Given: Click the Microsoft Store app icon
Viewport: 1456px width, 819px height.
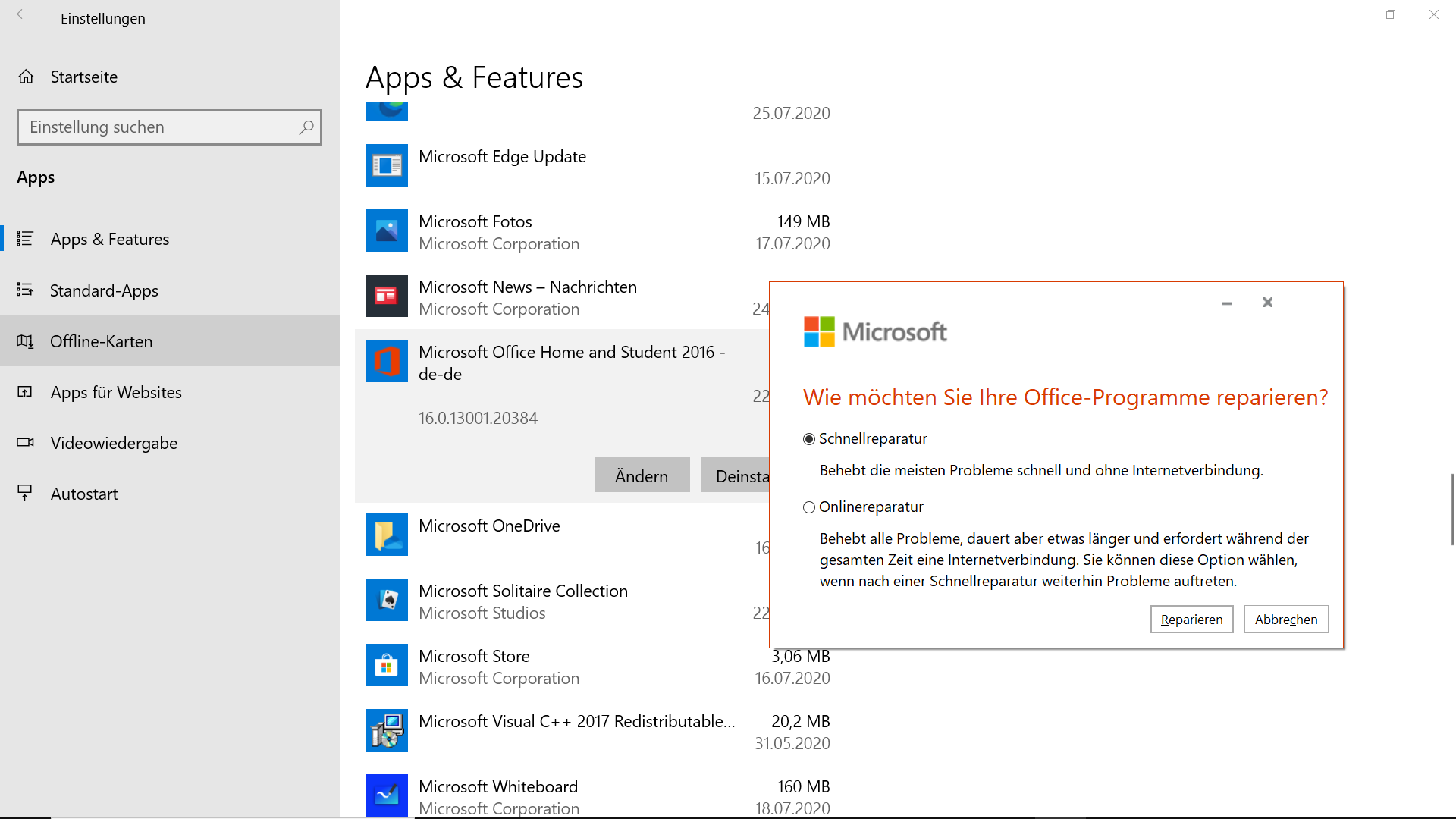Looking at the screenshot, I should point(387,665).
